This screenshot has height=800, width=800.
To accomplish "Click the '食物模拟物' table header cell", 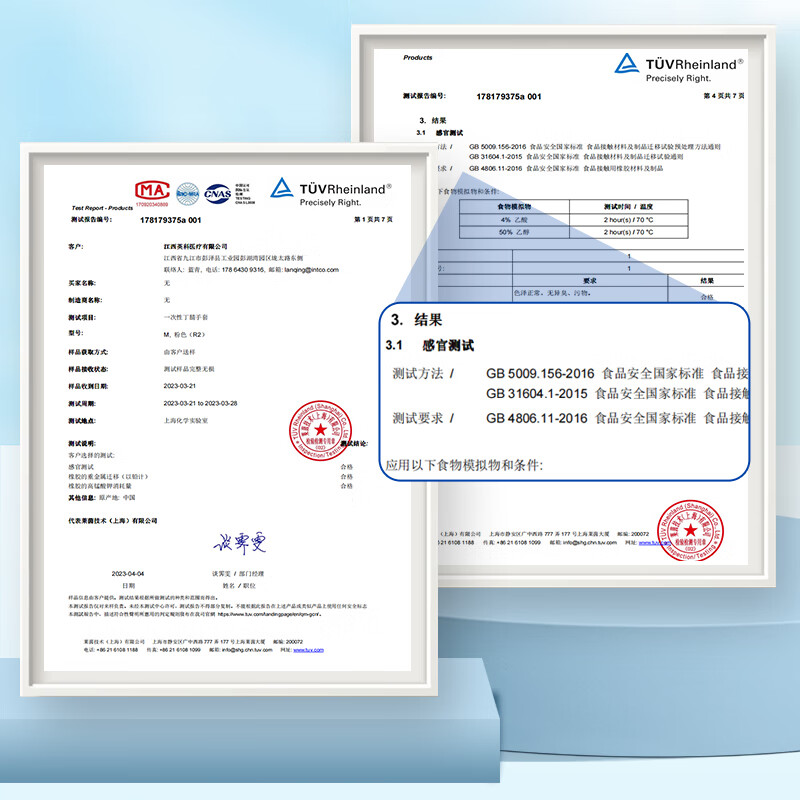I will (x=515, y=205).
